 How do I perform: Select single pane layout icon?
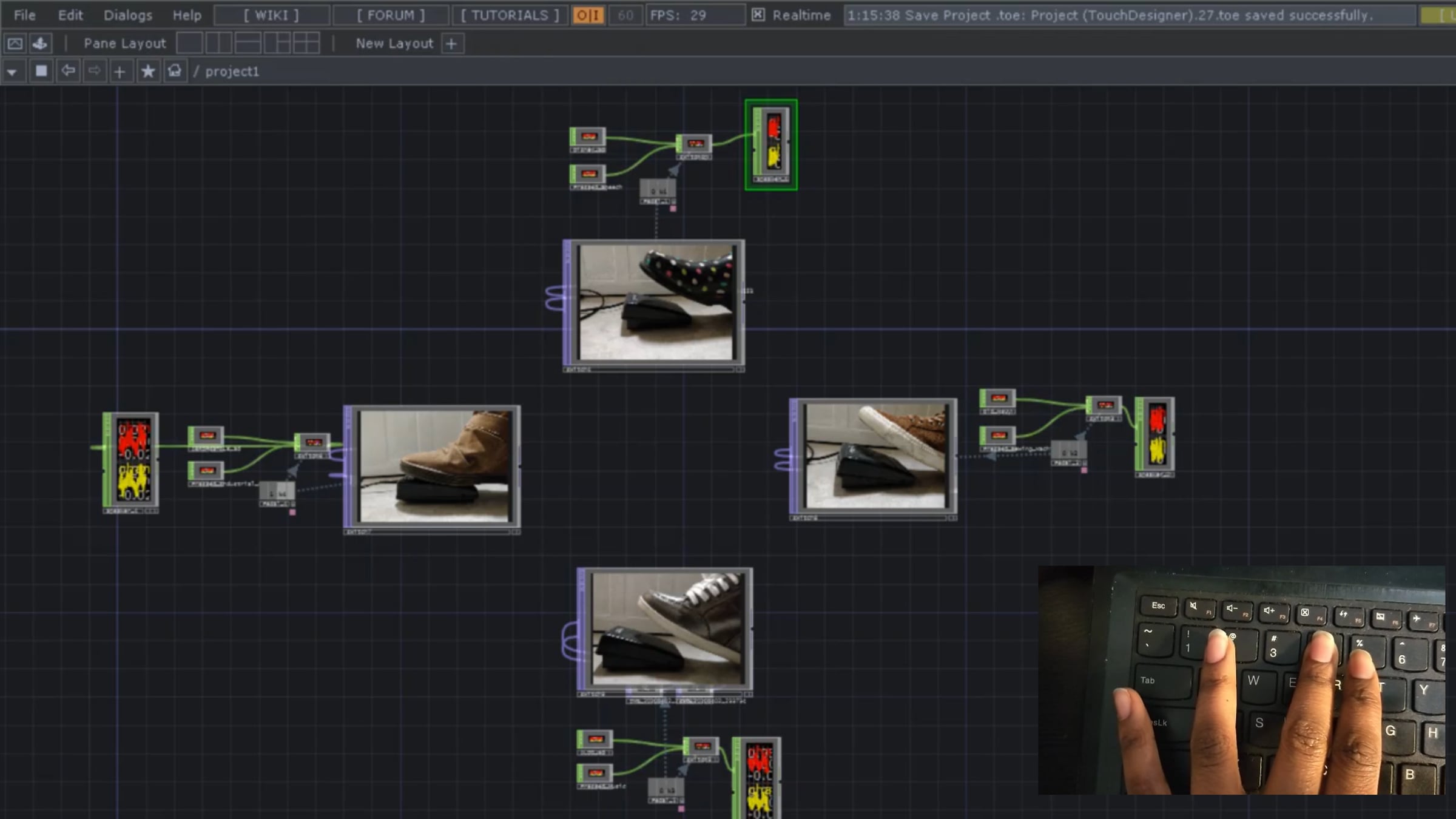tap(189, 44)
